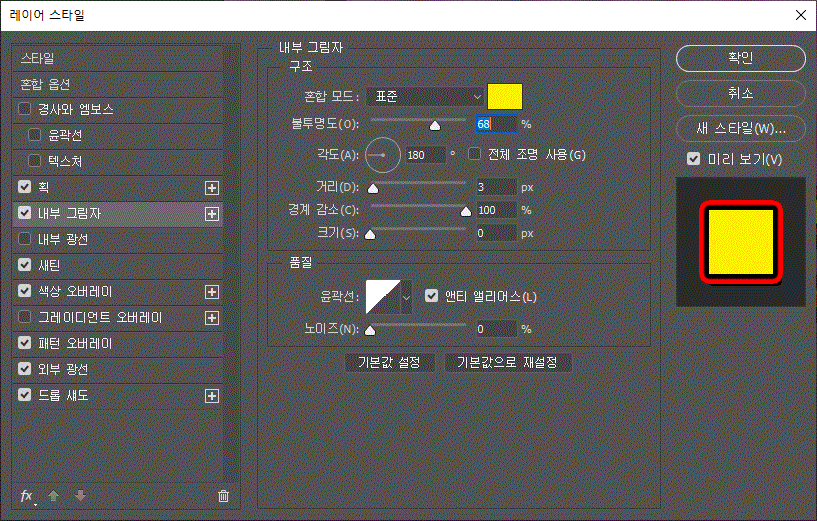
Task: Open 내부 광선 settings row
Action: tap(118, 239)
